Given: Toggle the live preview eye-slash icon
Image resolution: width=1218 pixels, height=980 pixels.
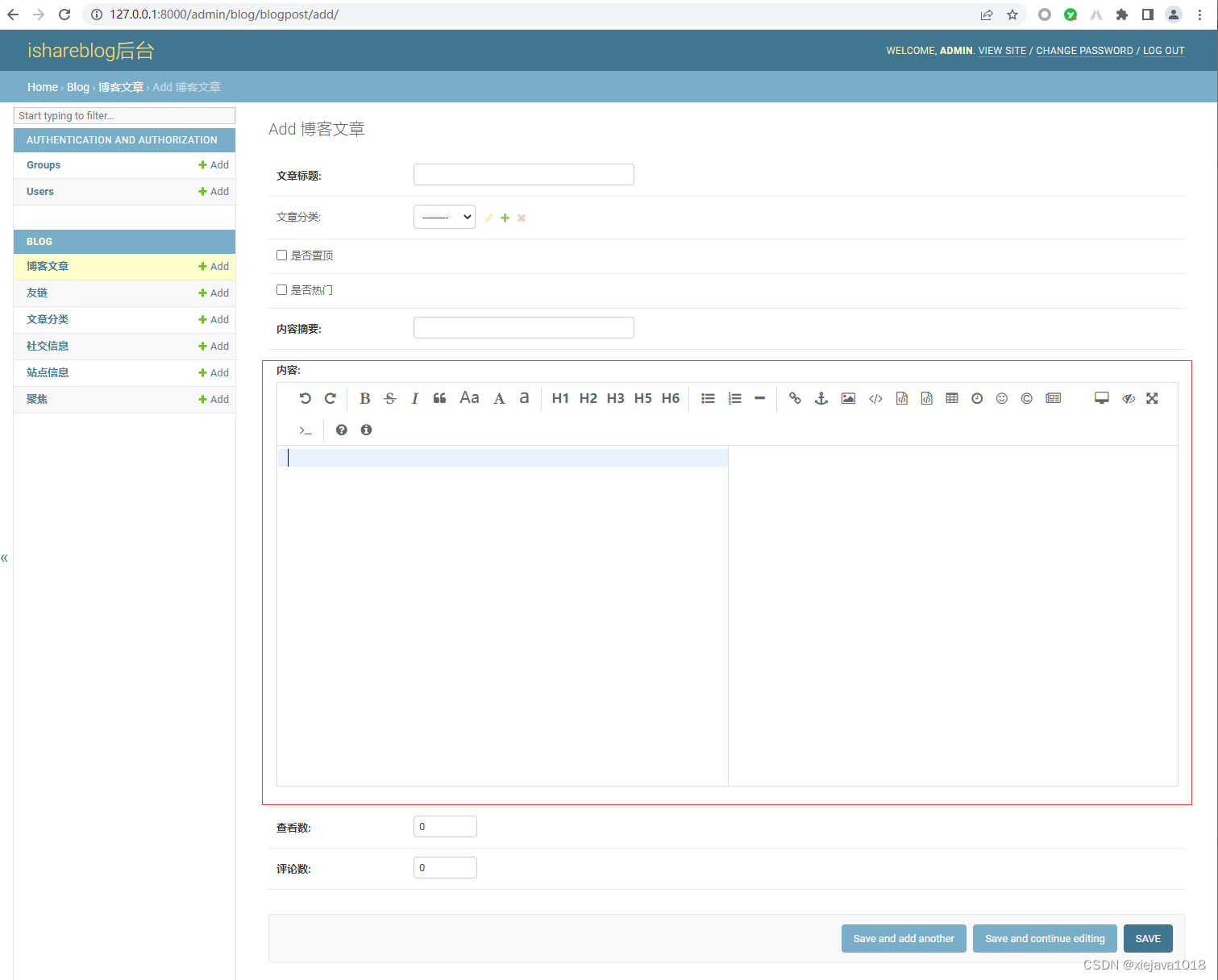Looking at the screenshot, I should pyautogui.click(x=1129, y=398).
